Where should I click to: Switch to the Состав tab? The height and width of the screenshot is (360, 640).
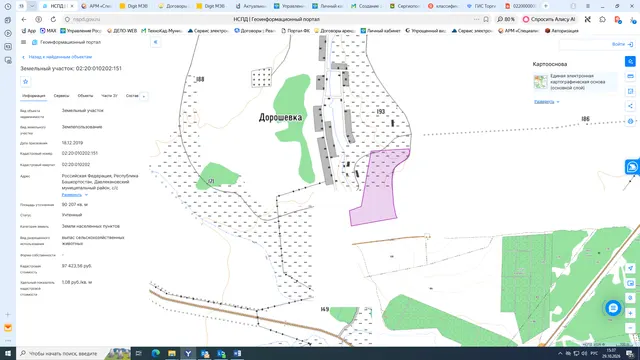[132, 96]
